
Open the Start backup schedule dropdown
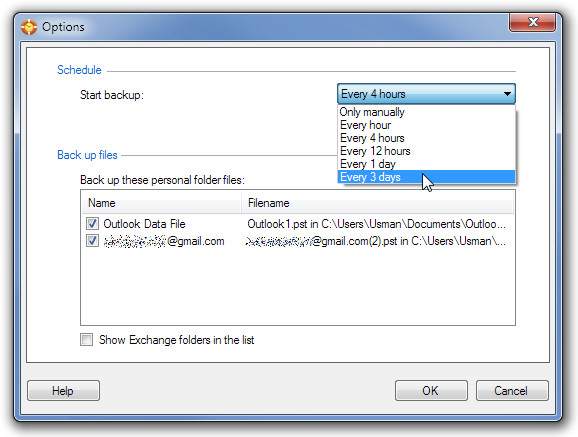[x=426, y=94]
